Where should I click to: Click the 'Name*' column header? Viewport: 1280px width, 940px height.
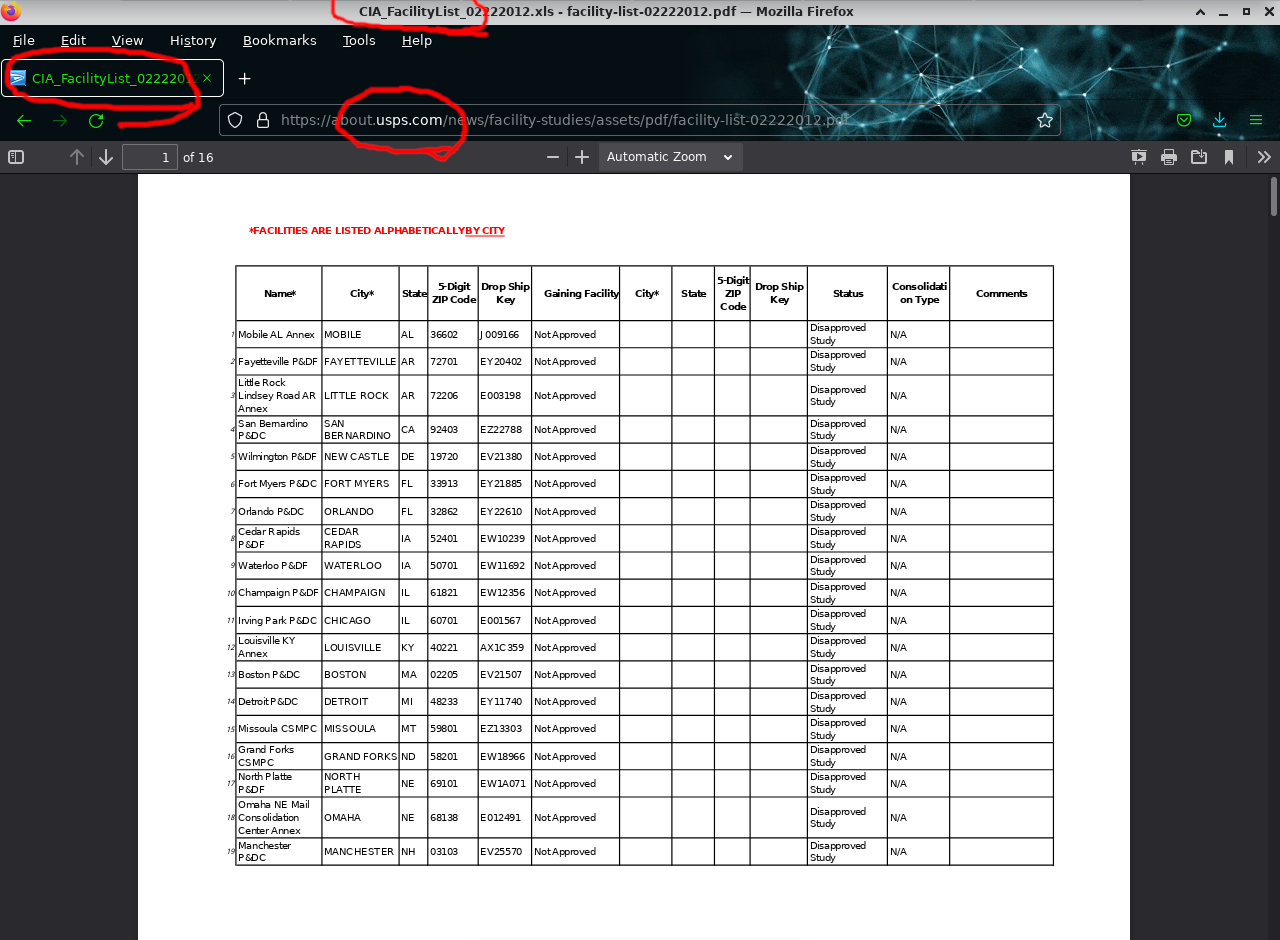(x=280, y=294)
